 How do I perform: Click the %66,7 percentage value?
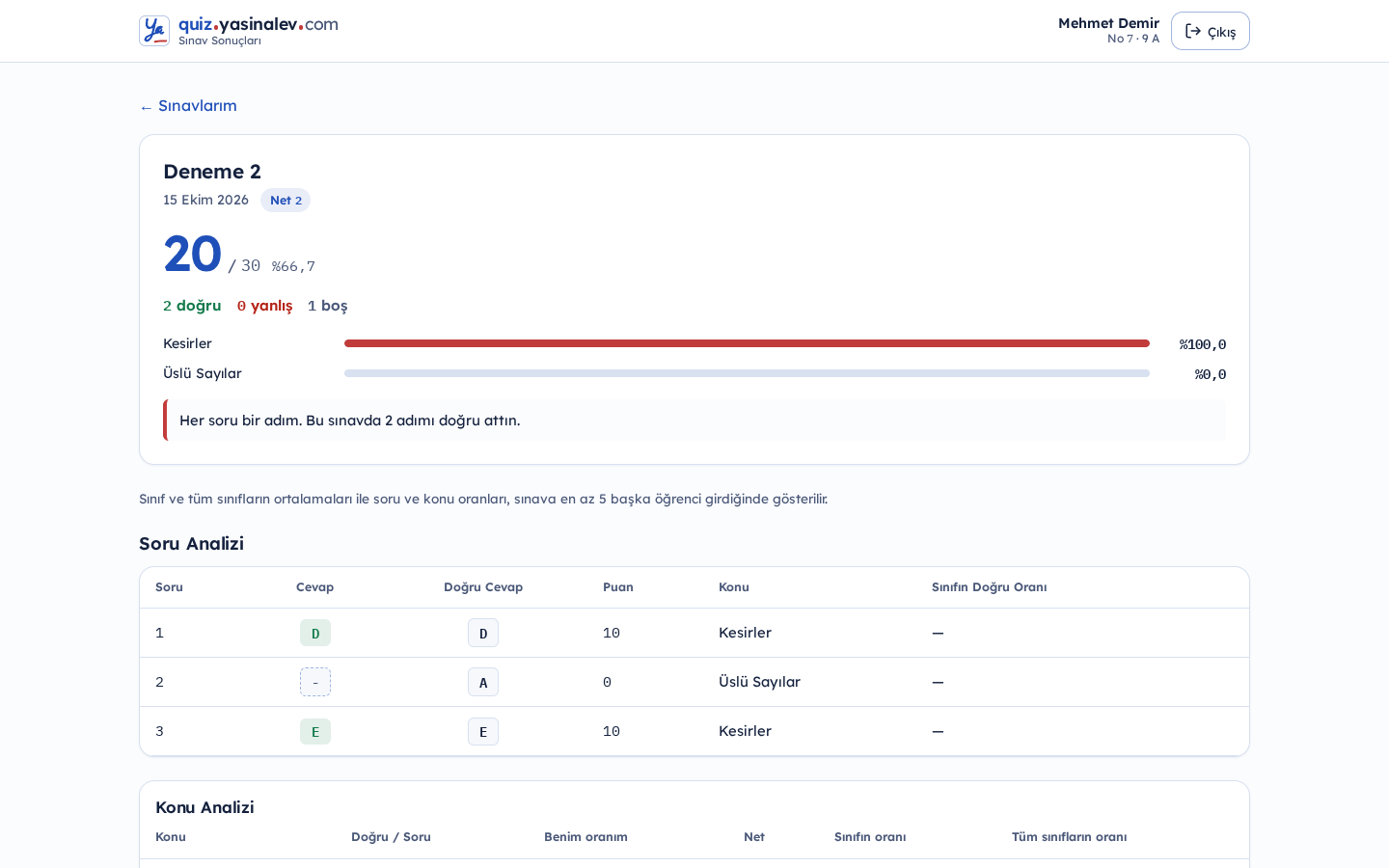point(293,266)
